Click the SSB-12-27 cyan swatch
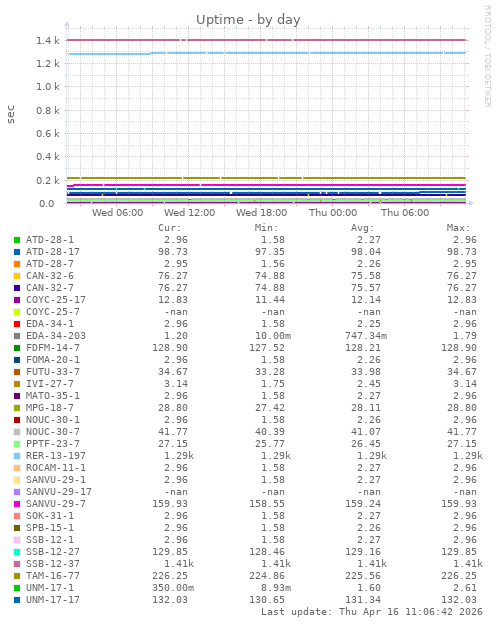The height and width of the screenshot is (624, 497). [x=17, y=552]
